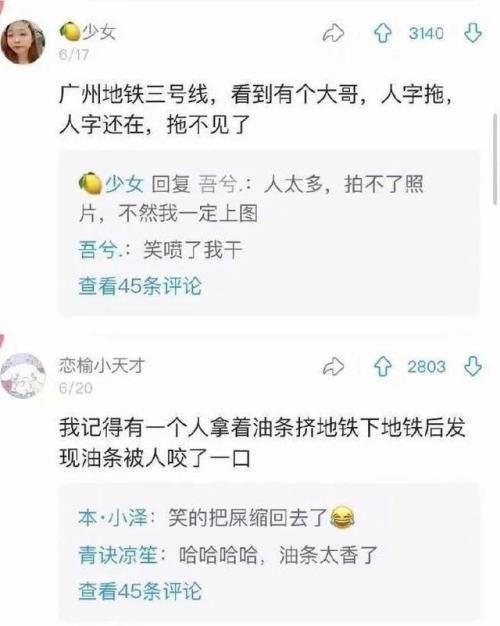Viewport: 500px width, 626px height.
Task: Upvote the 少女 comment
Action: 383,33
